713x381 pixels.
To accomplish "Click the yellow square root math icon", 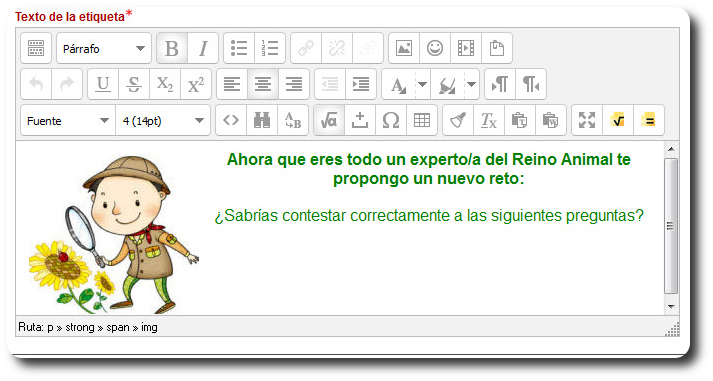I will [x=618, y=120].
